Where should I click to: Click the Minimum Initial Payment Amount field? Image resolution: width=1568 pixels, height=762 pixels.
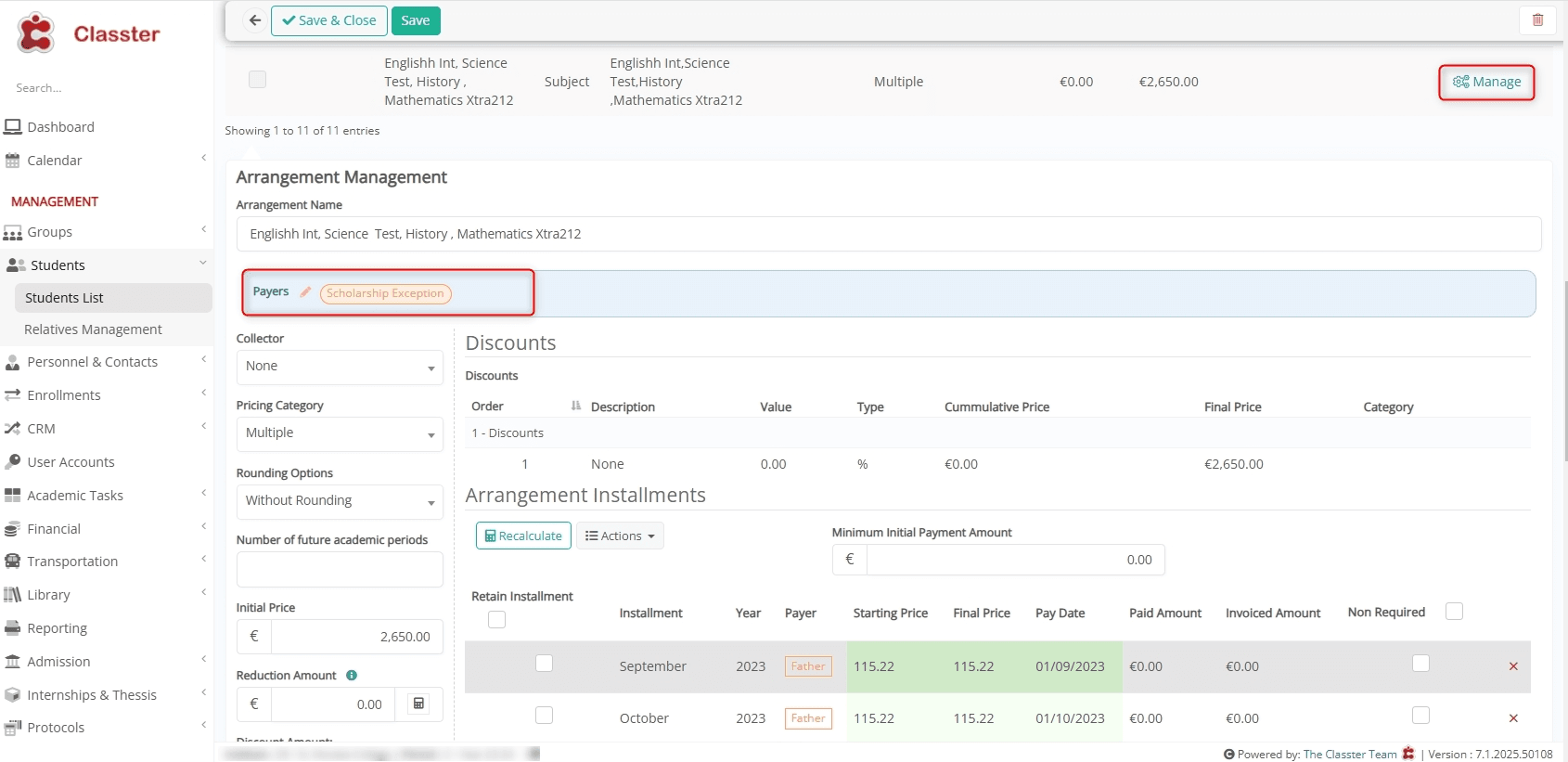pos(1015,560)
